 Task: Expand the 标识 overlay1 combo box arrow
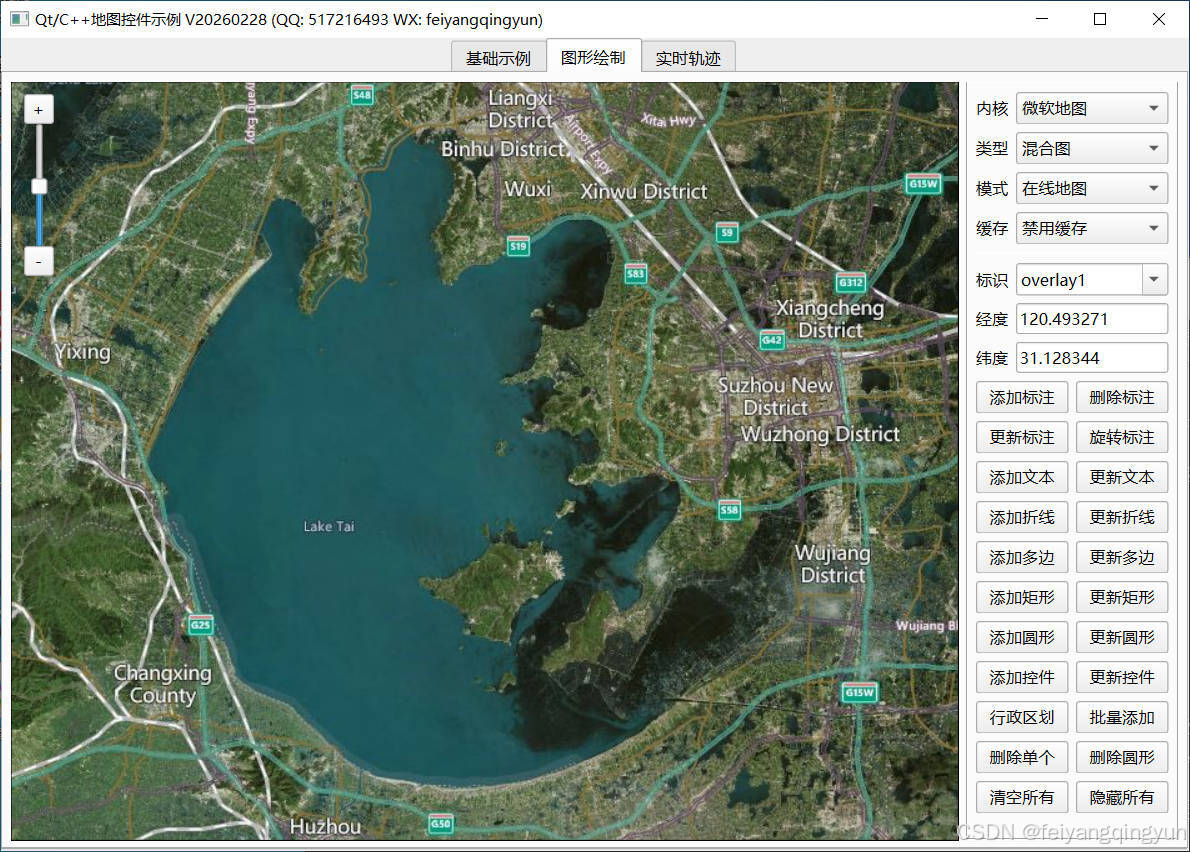coord(1154,280)
